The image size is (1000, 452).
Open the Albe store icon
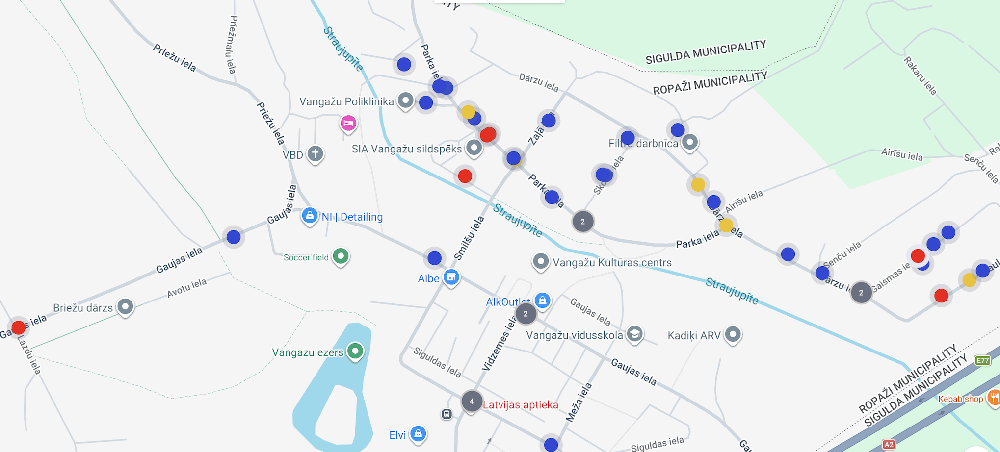pyautogui.click(x=451, y=277)
